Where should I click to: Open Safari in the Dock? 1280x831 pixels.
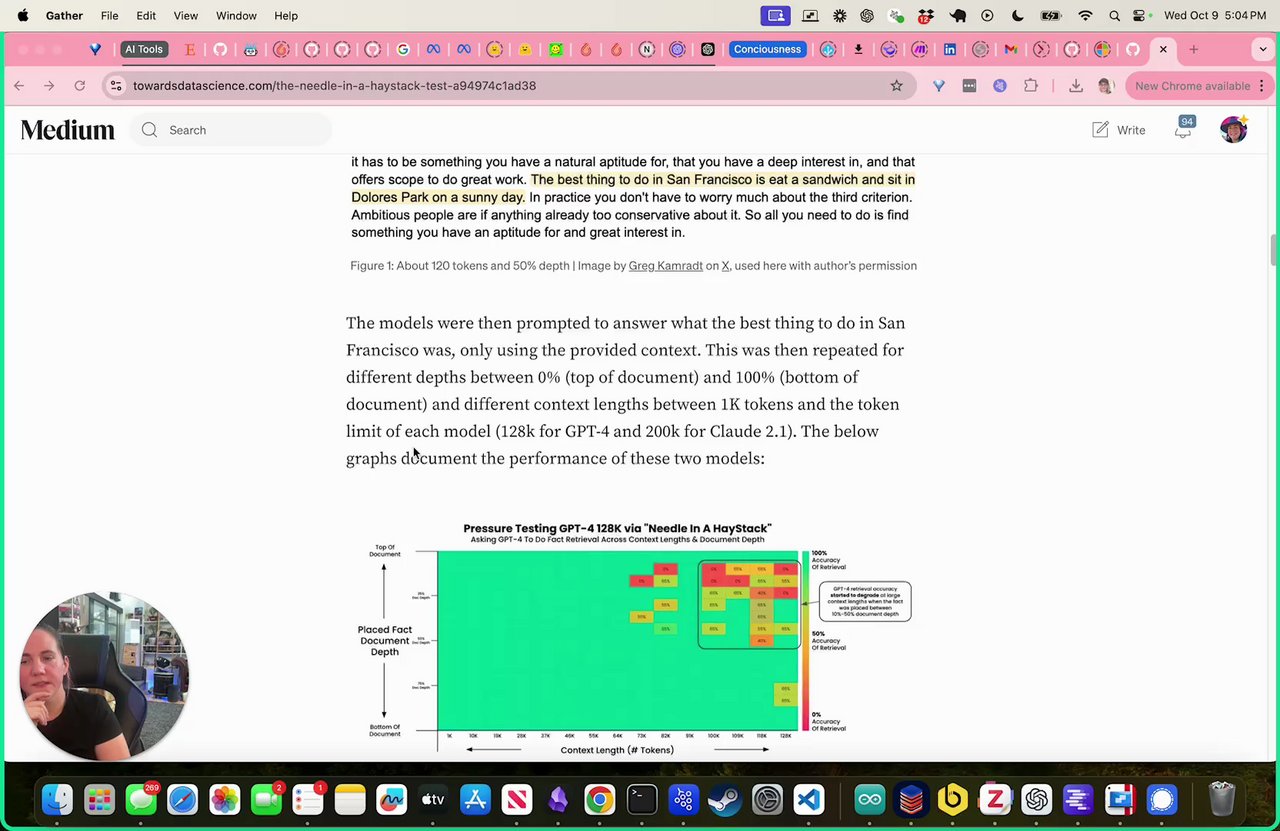(x=183, y=800)
